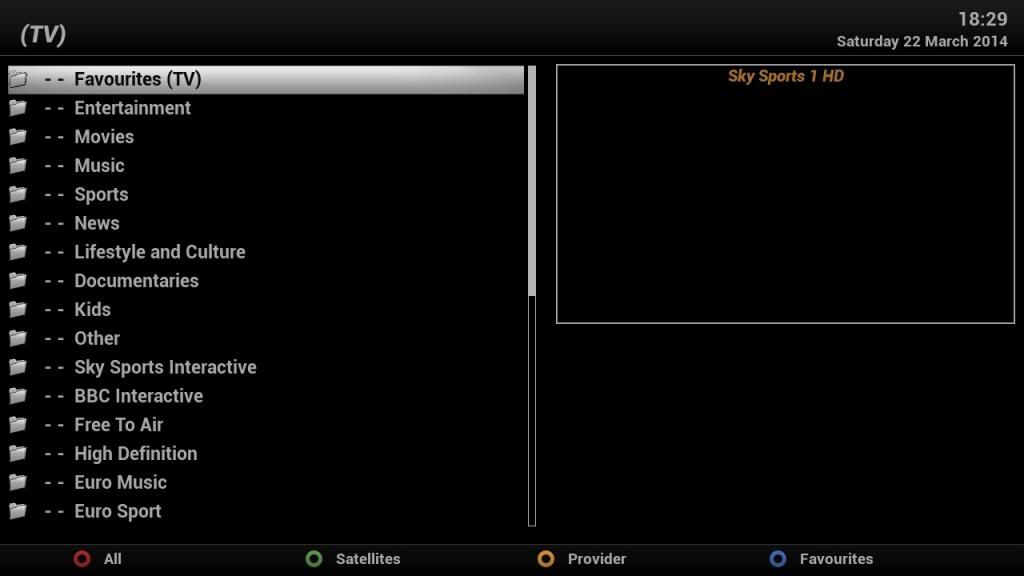
Task: Click the (TV) screen title
Action: click(43, 34)
